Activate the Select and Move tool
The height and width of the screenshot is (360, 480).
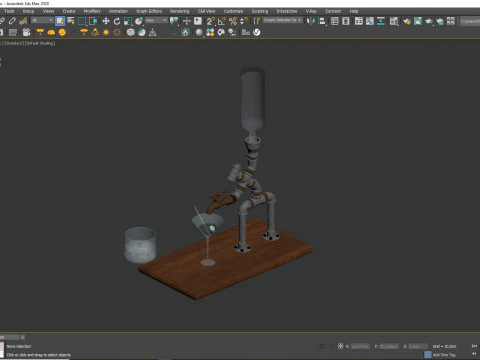tap(106, 21)
